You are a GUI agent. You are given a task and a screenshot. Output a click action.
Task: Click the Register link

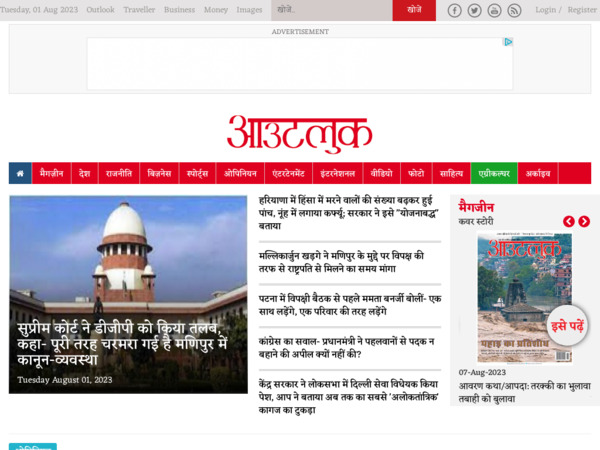click(582, 10)
